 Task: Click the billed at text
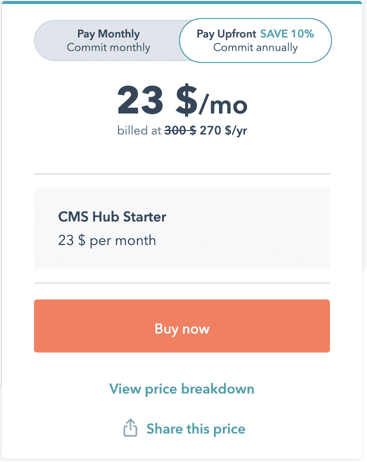pos(139,130)
